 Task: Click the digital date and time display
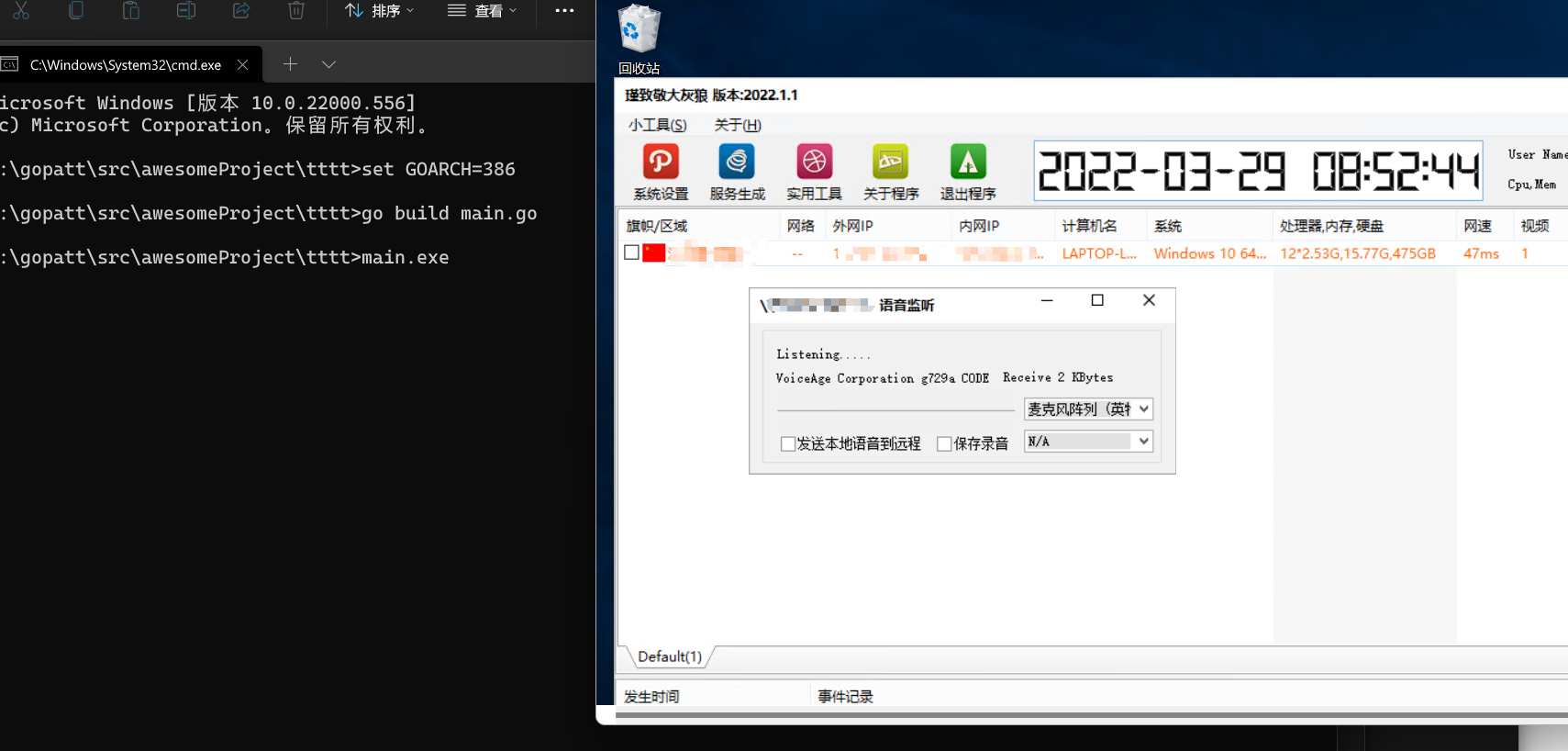pos(1259,171)
